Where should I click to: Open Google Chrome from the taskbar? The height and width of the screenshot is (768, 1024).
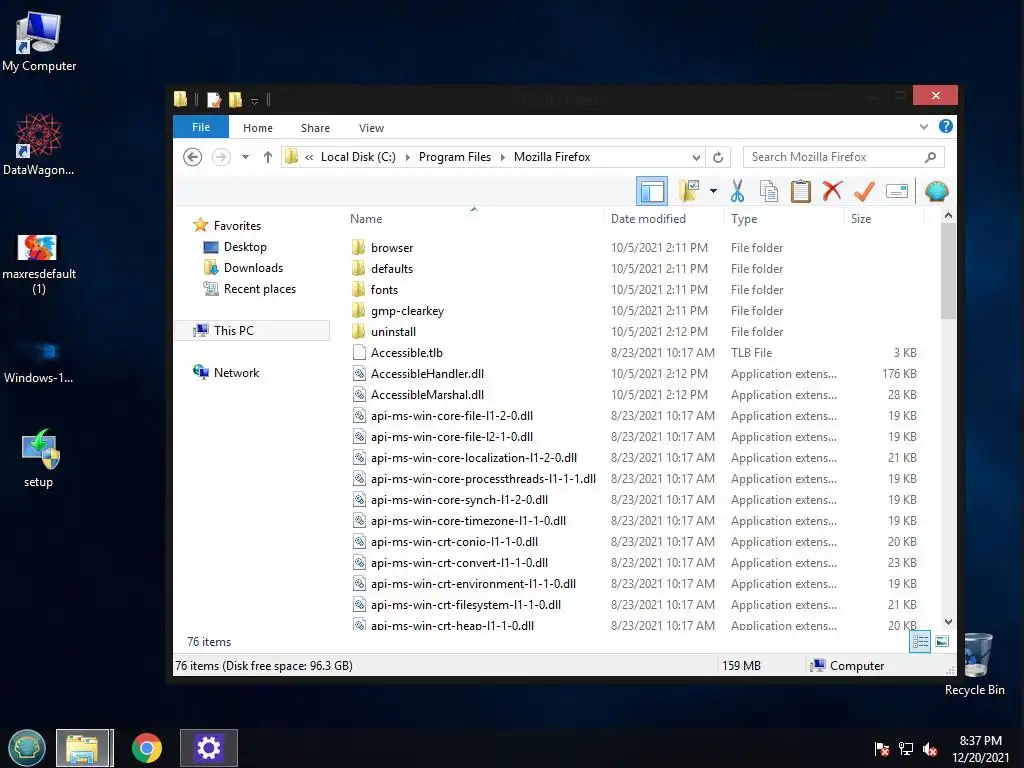click(x=146, y=748)
